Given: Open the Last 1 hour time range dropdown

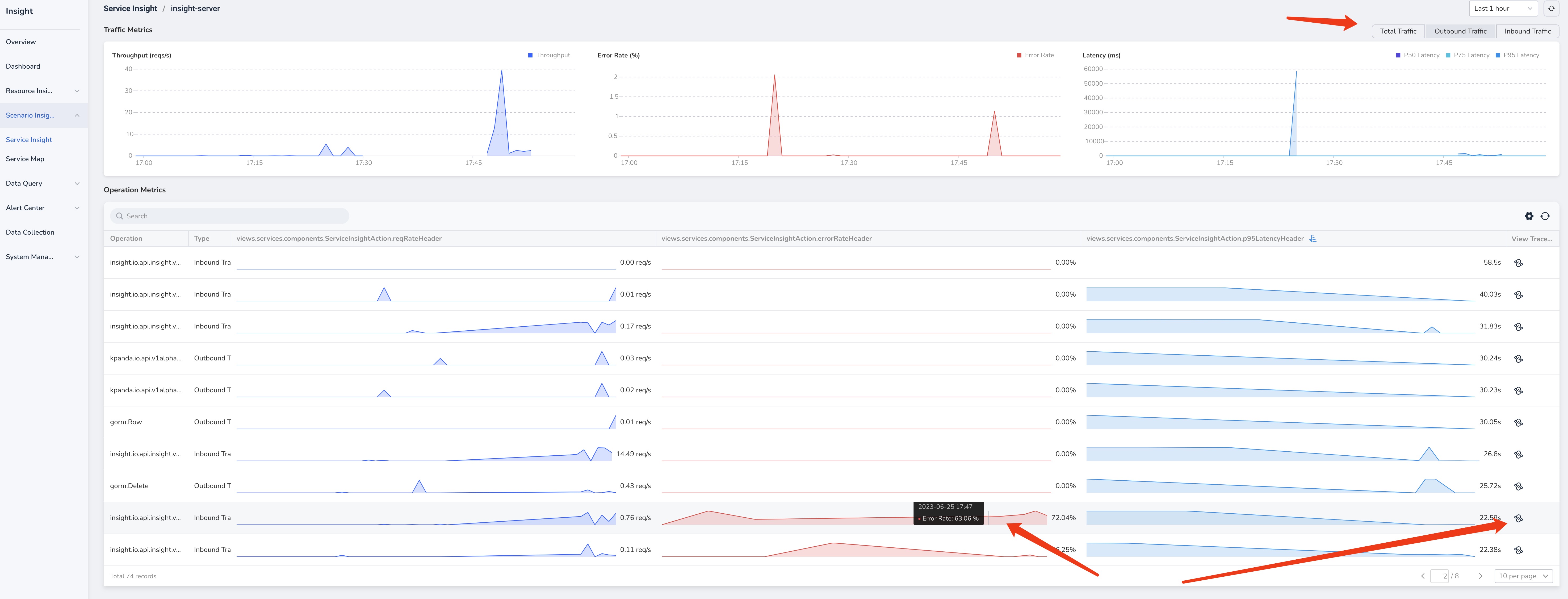Looking at the screenshot, I should (x=1503, y=9).
